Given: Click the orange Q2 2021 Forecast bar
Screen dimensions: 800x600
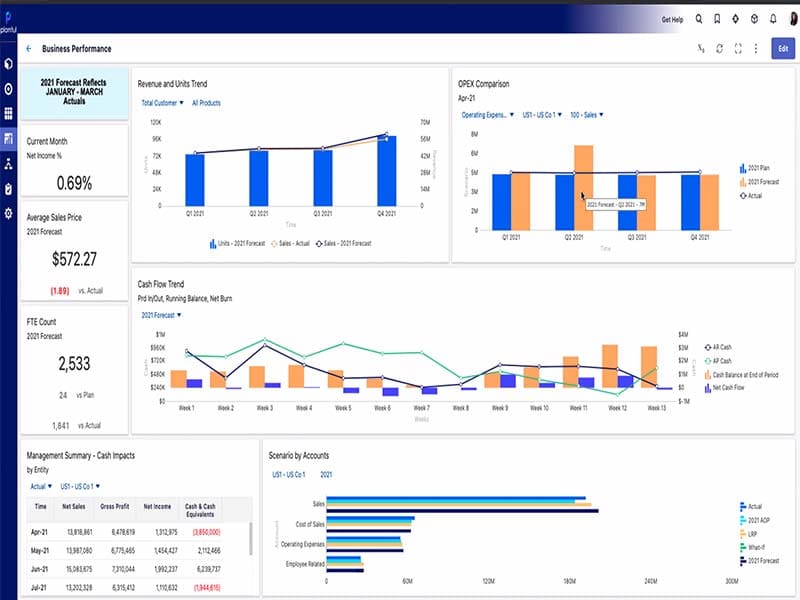Looking at the screenshot, I should click(584, 188).
